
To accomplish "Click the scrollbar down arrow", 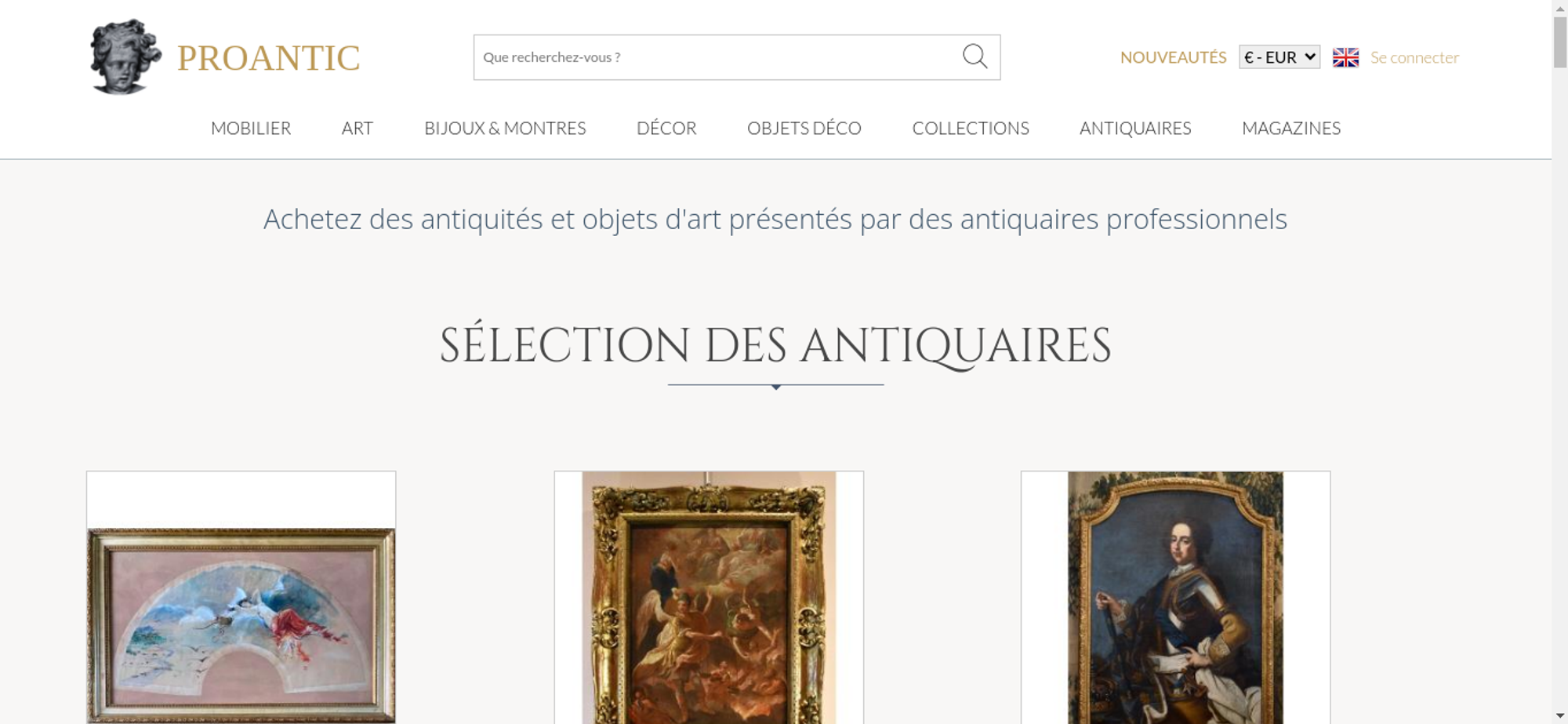I will coord(1559,715).
